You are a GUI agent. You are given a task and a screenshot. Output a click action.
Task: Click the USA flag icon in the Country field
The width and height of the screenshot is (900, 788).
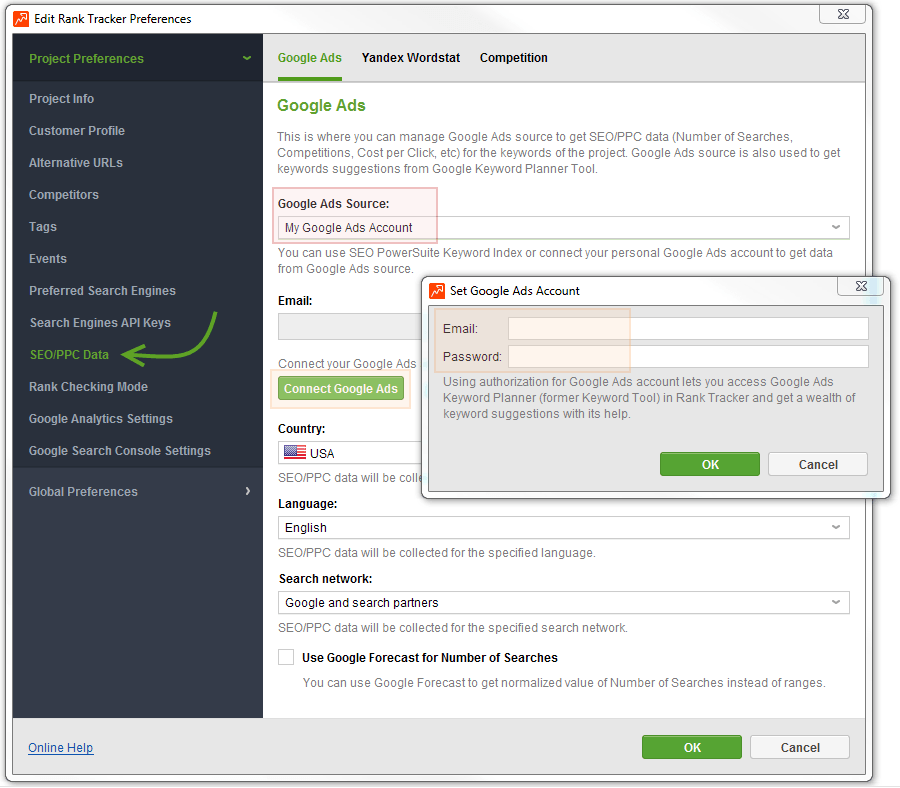(294, 453)
